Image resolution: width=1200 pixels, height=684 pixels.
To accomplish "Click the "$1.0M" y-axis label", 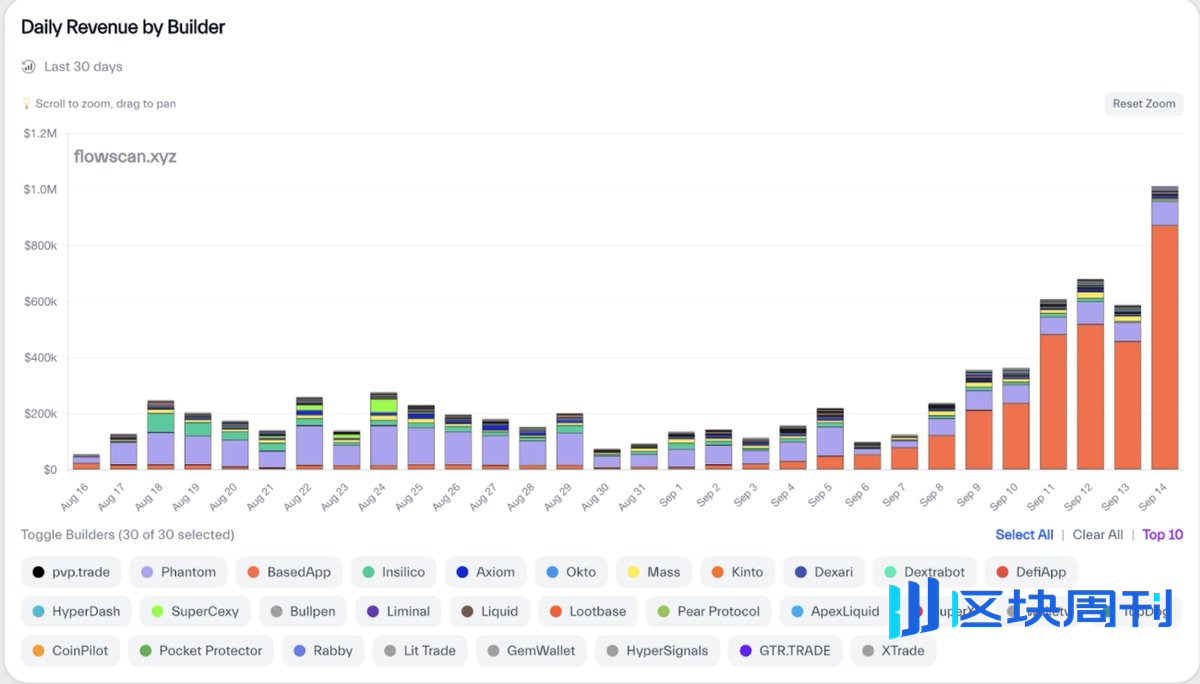I will click(x=40, y=189).
